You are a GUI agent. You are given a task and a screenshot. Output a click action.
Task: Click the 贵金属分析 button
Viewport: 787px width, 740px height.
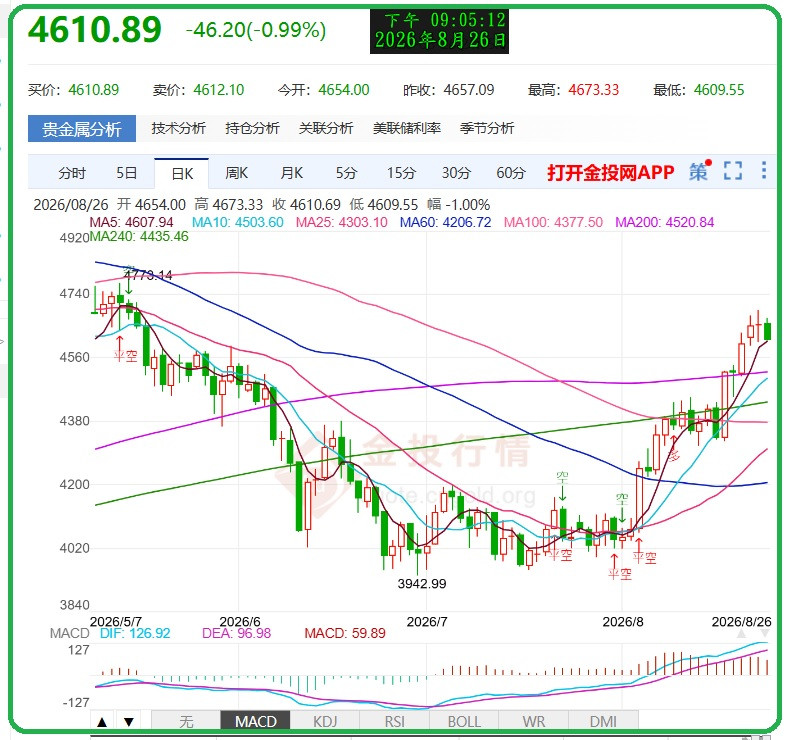[x=82, y=129]
